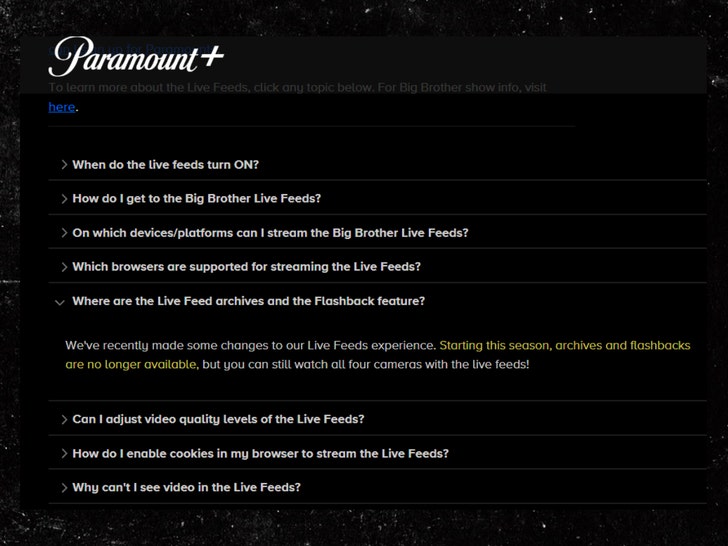Expand chevron for 'How do I get to the Big Brother Live Feeds?'
Image resolution: width=728 pixels, height=546 pixels.
pyautogui.click(x=64, y=198)
